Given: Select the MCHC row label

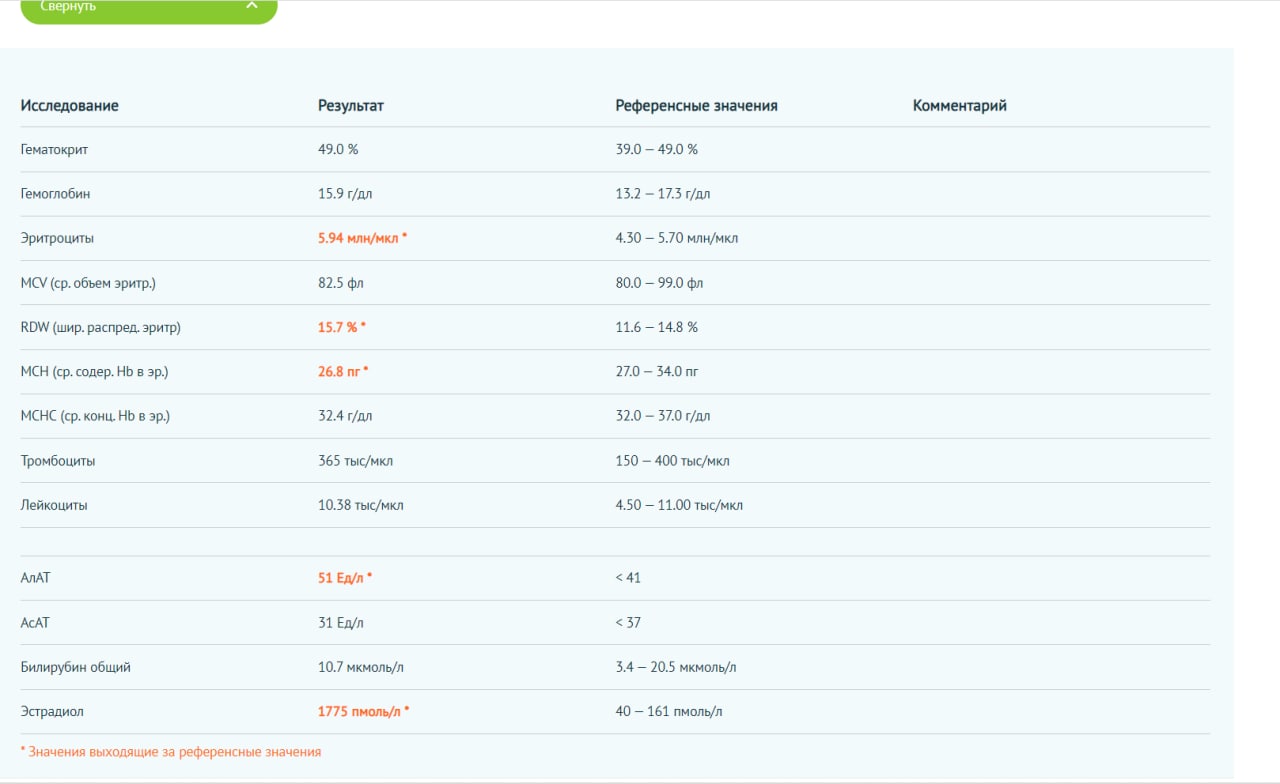Looking at the screenshot, I should pyautogui.click(x=95, y=415).
